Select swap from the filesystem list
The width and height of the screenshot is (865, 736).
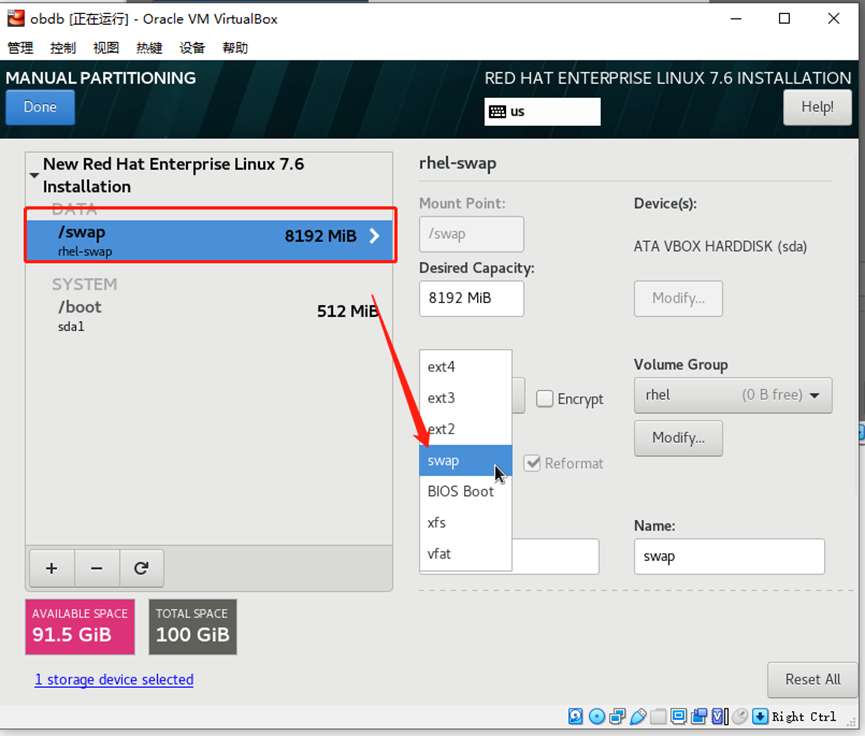point(443,460)
